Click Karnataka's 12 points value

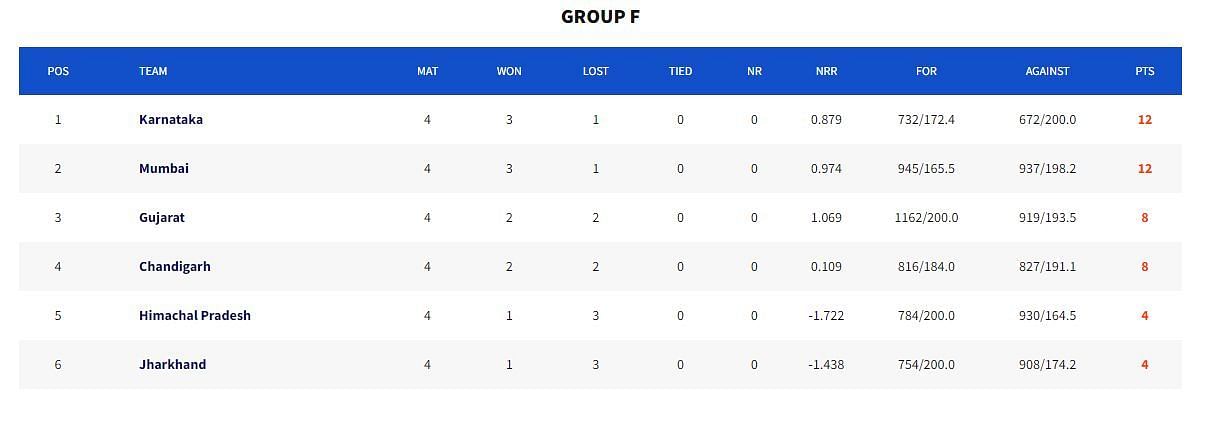coord(1144,119)
